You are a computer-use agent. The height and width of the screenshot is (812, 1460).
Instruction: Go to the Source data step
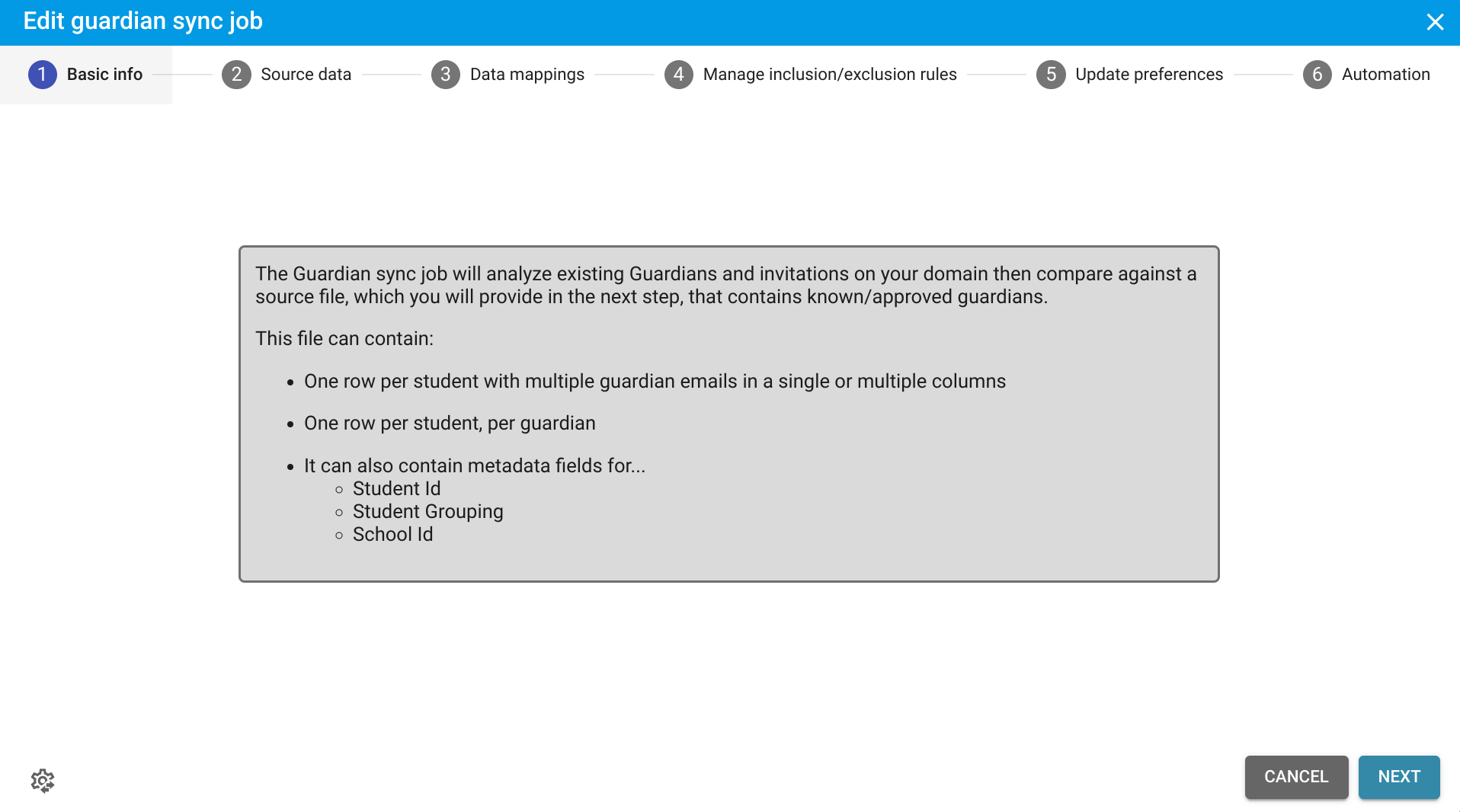coord(306,75)
